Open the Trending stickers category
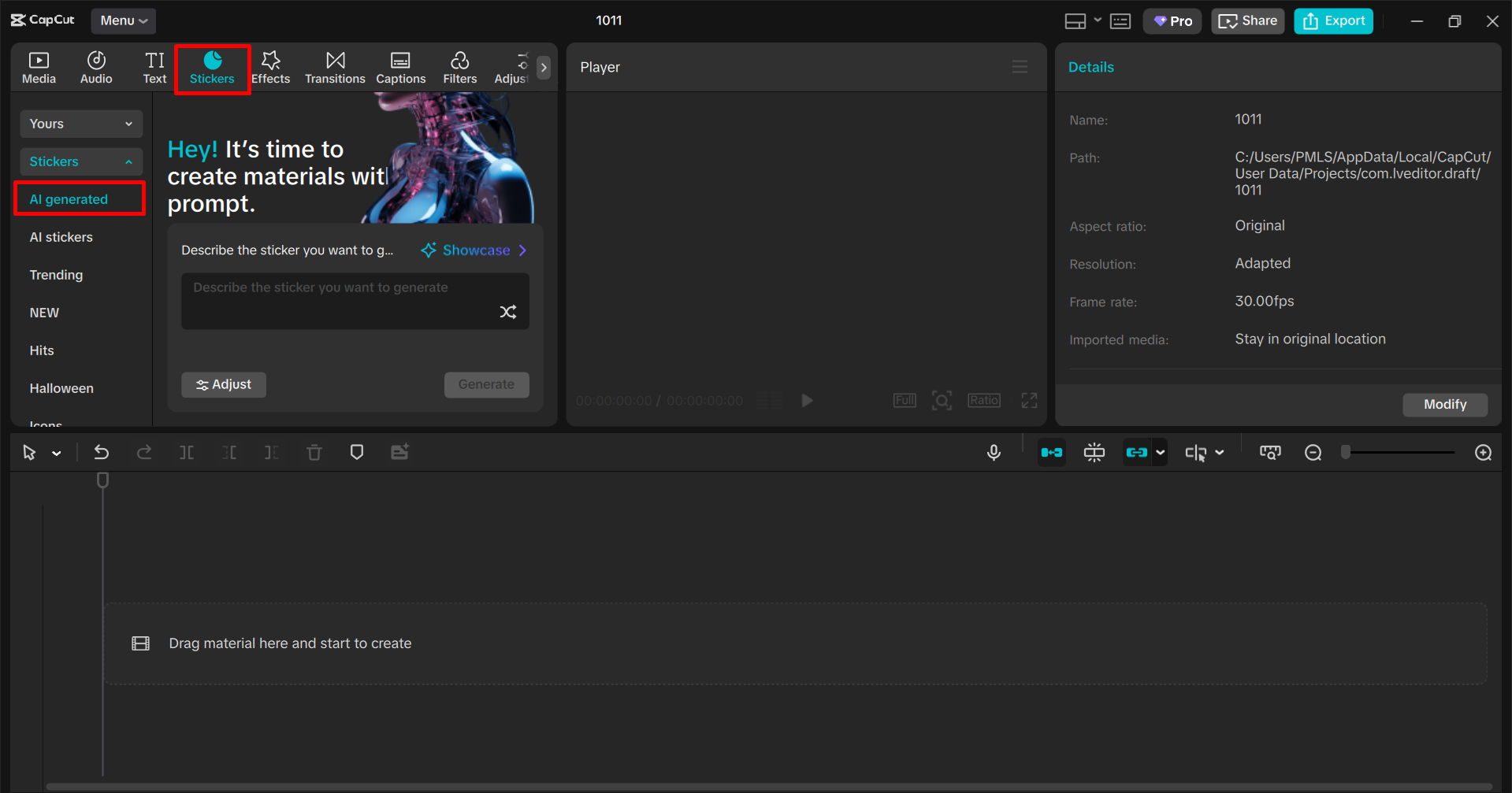1512x793 pixels. 56,275
